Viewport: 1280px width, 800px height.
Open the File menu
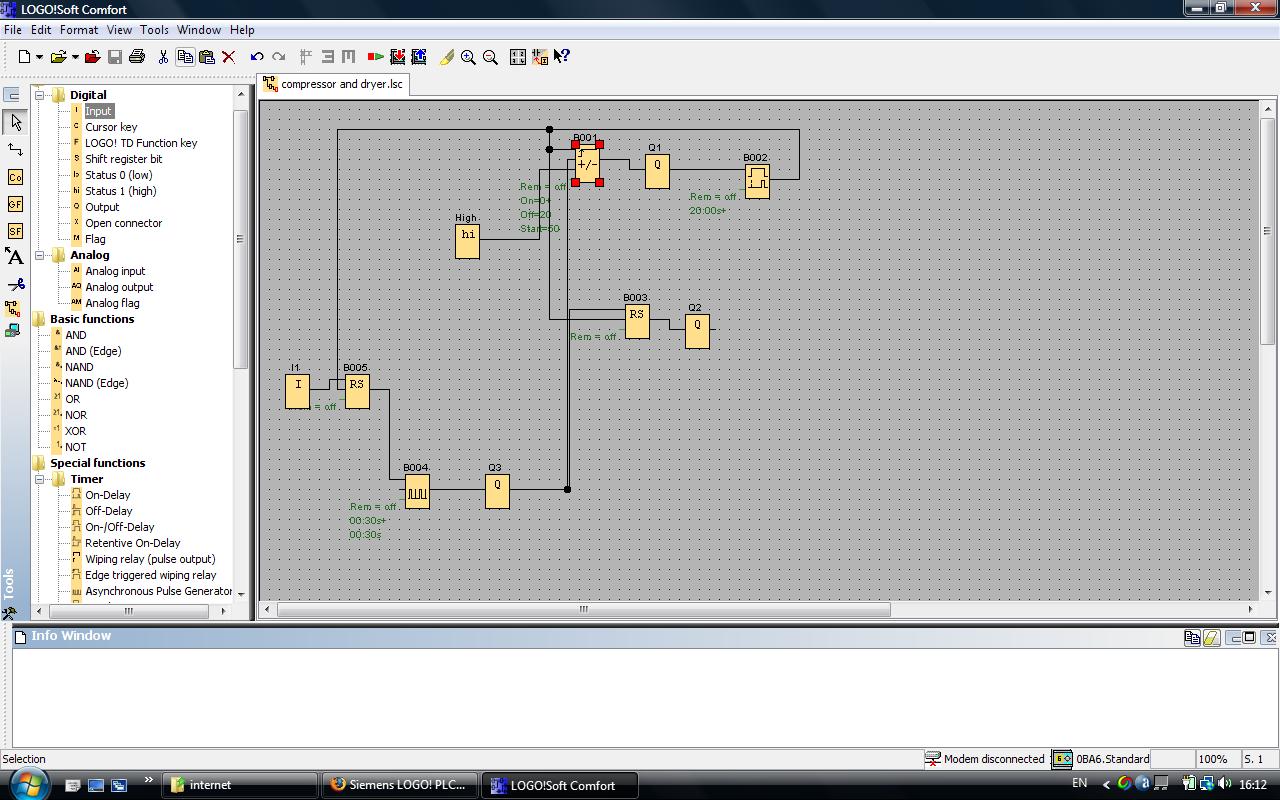tap(13, 30)
